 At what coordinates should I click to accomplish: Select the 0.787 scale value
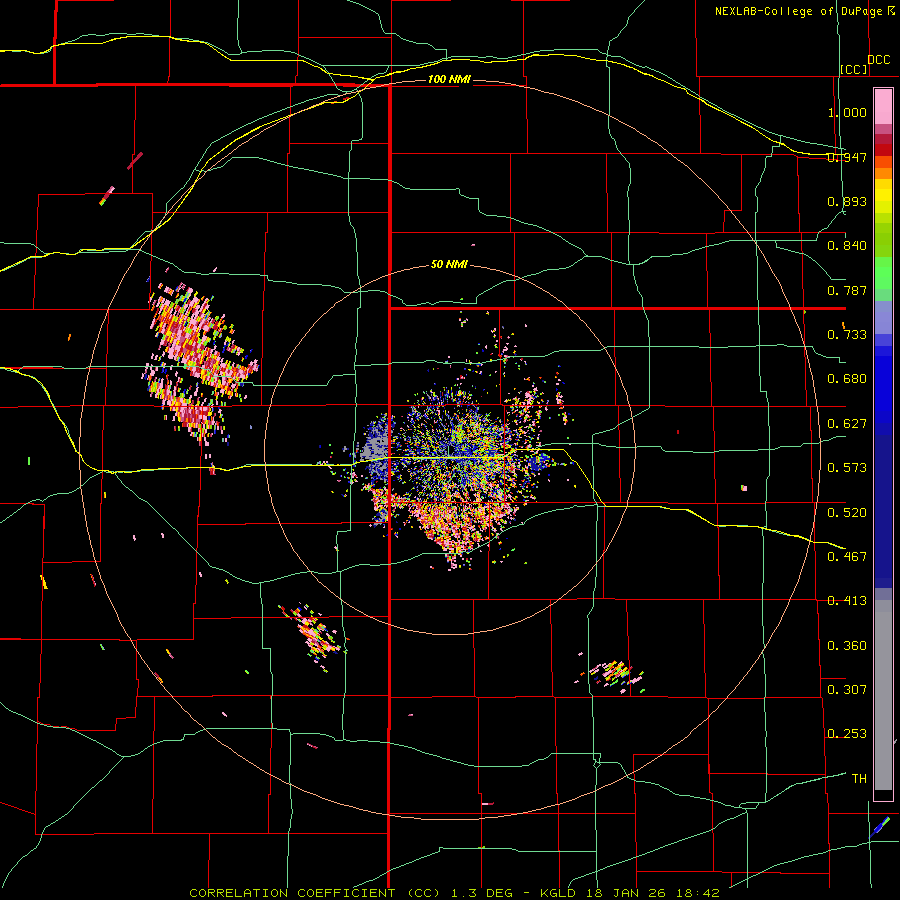847,290
